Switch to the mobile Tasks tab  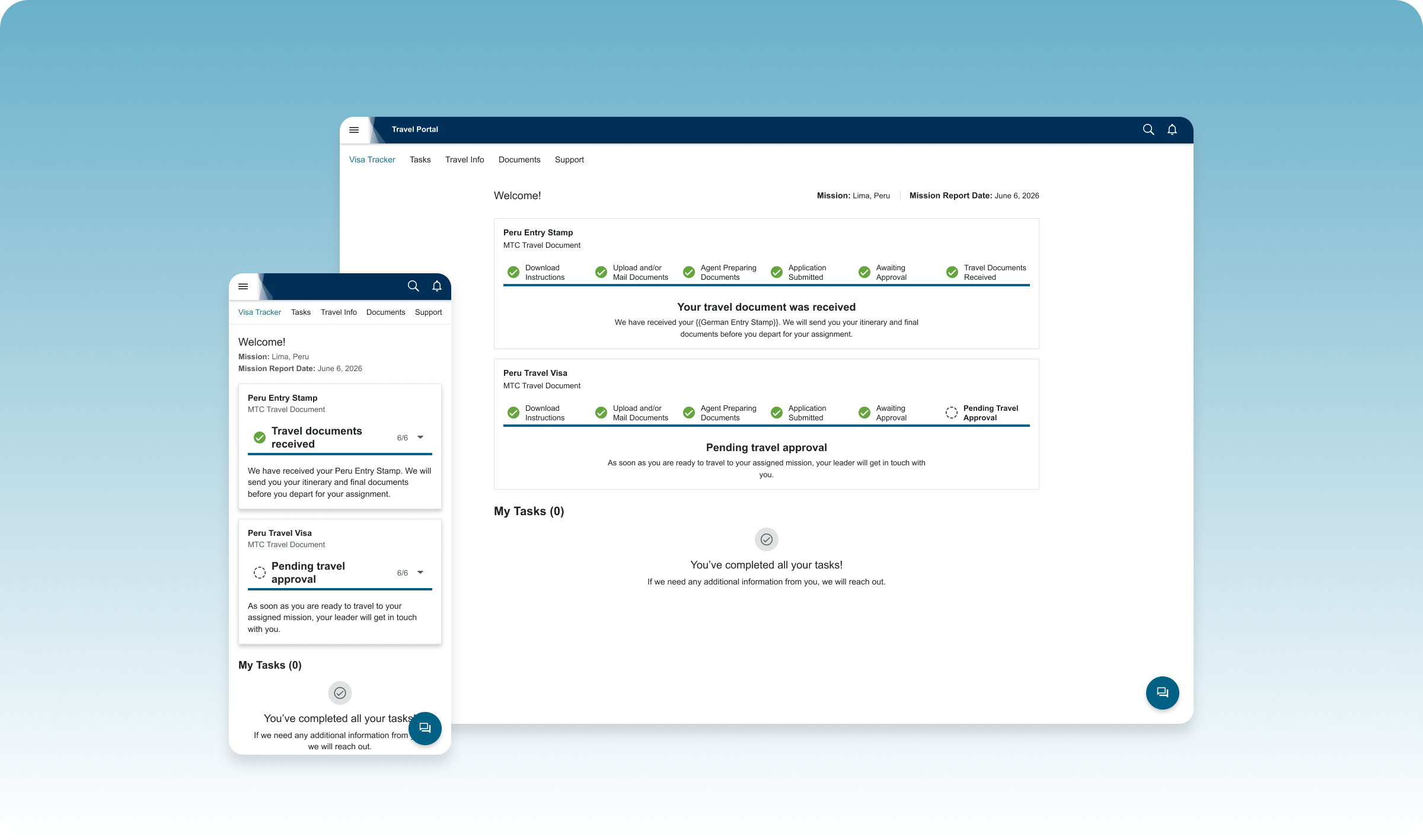click(x=301, y=312)
